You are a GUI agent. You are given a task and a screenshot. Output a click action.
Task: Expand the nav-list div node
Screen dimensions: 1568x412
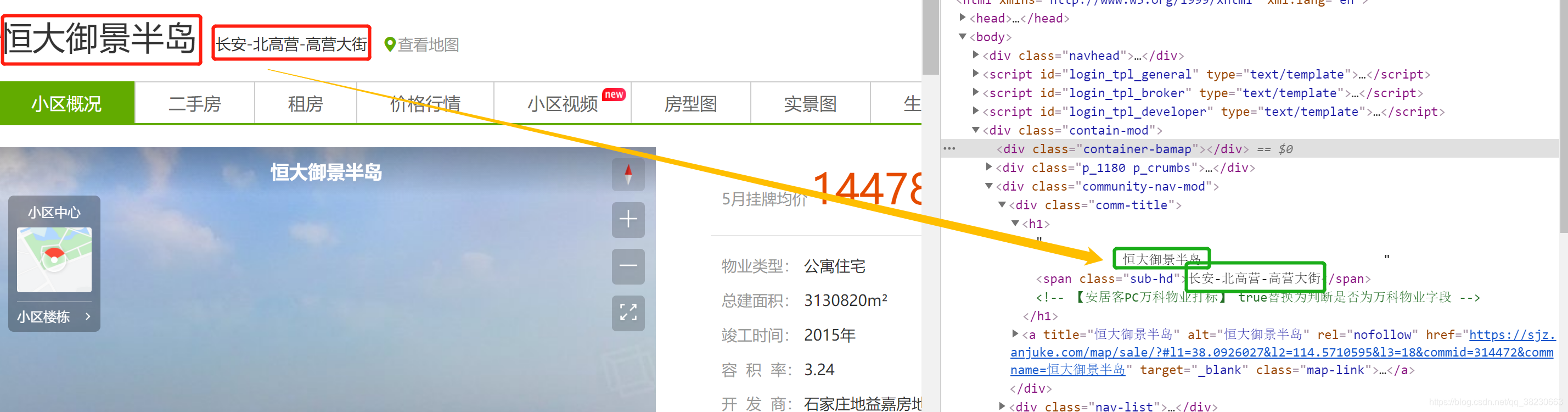click(x=1002, y=405)
